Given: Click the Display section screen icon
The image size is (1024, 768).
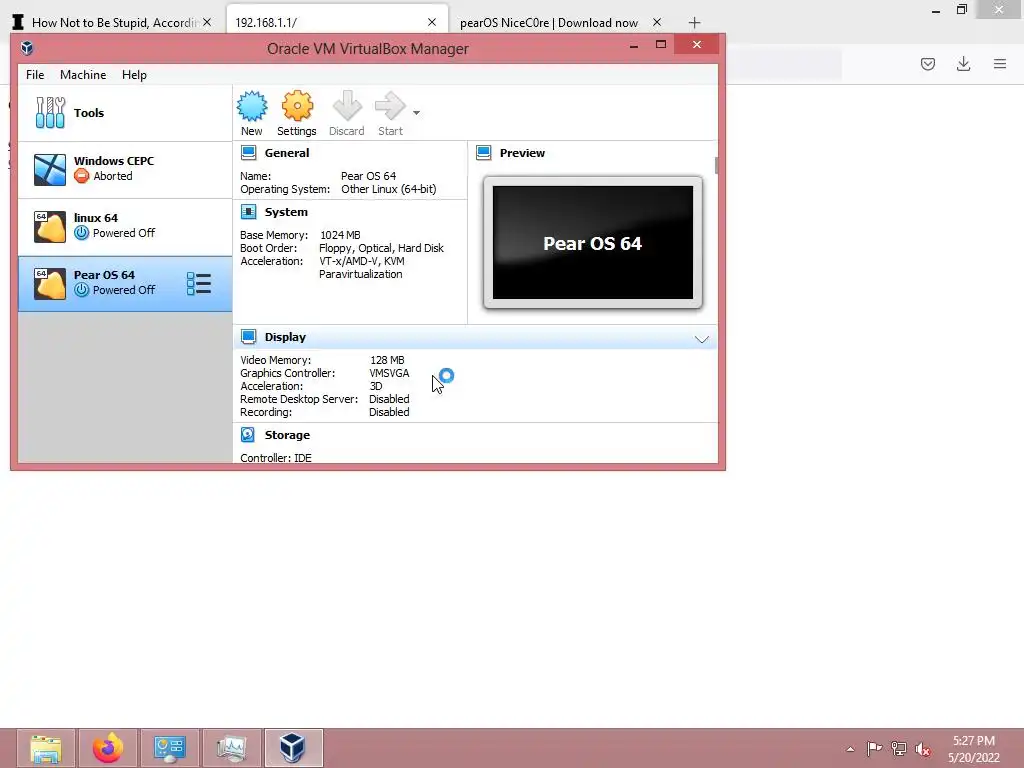Looking at the screenshot, I should (248, 337).
